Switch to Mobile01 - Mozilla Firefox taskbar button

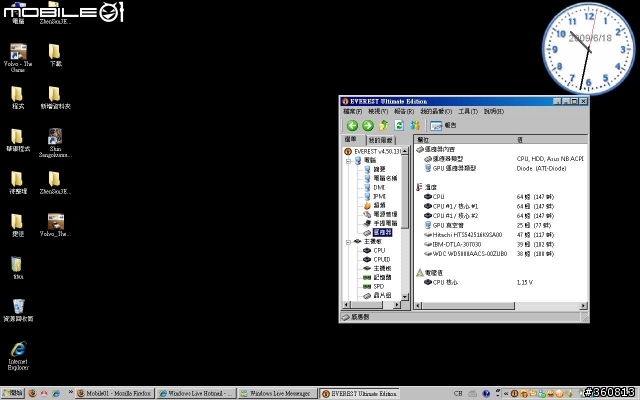115,393
